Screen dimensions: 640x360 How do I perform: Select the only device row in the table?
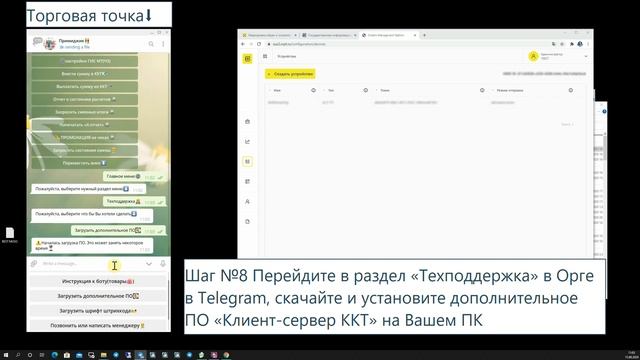point(424,102)
